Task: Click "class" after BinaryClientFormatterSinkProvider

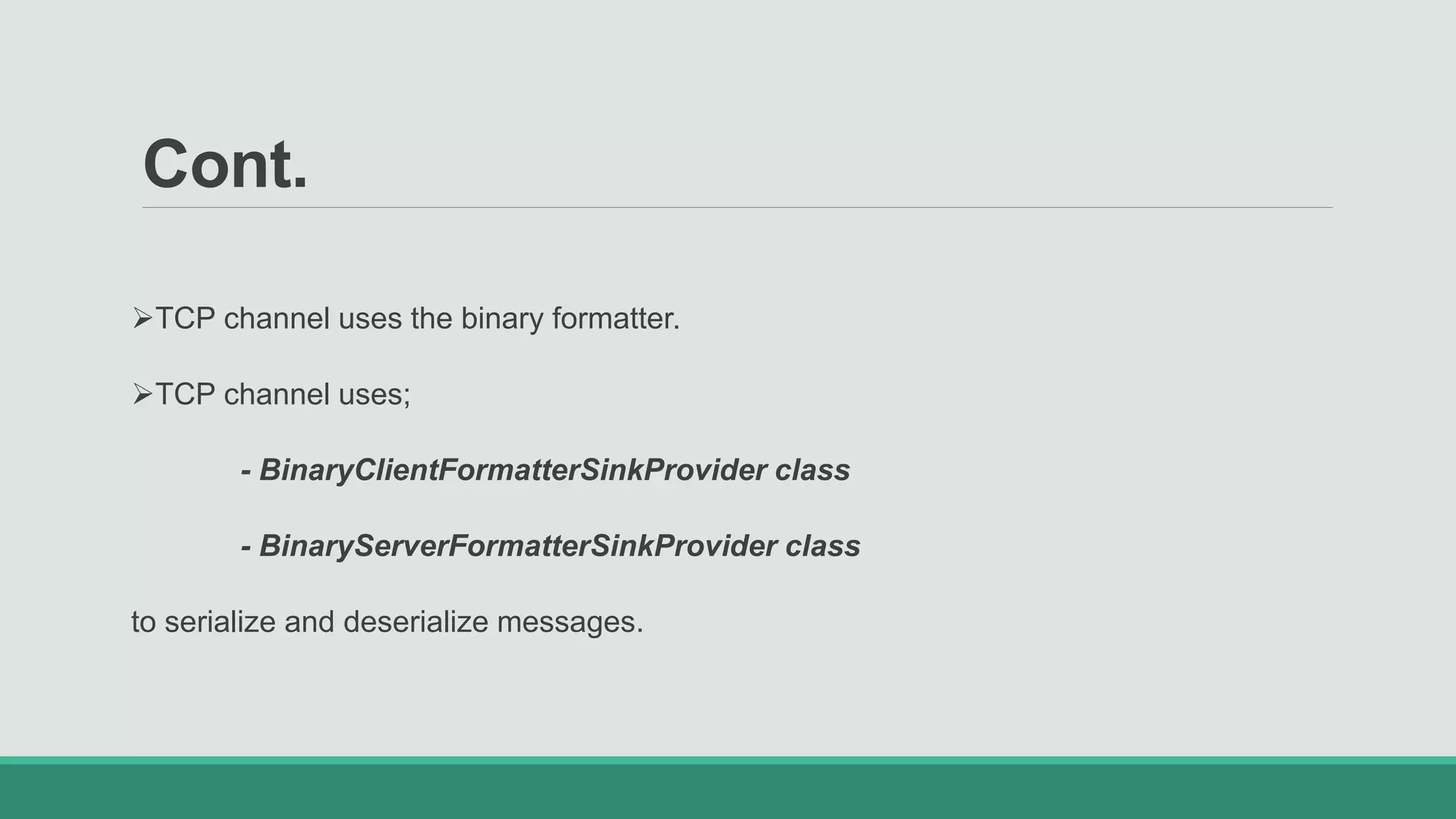Action: (812, 470)
